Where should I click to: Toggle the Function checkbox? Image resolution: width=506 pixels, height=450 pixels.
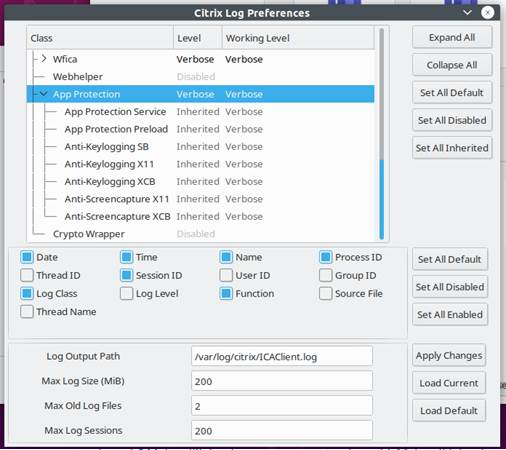click(226, 293)
